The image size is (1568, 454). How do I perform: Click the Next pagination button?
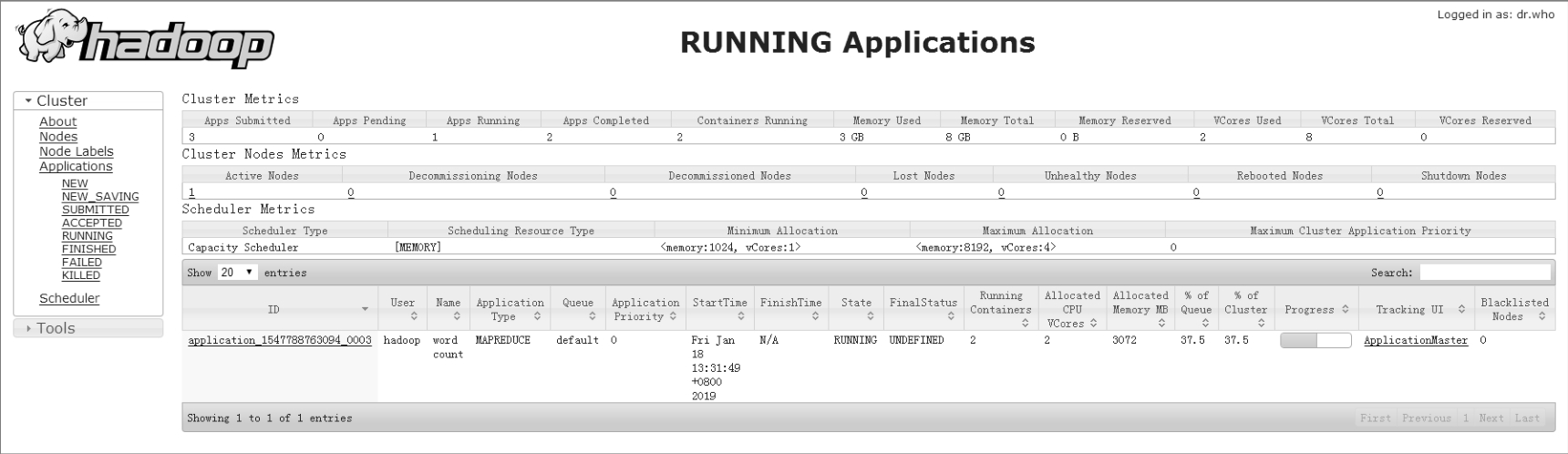1491,418
